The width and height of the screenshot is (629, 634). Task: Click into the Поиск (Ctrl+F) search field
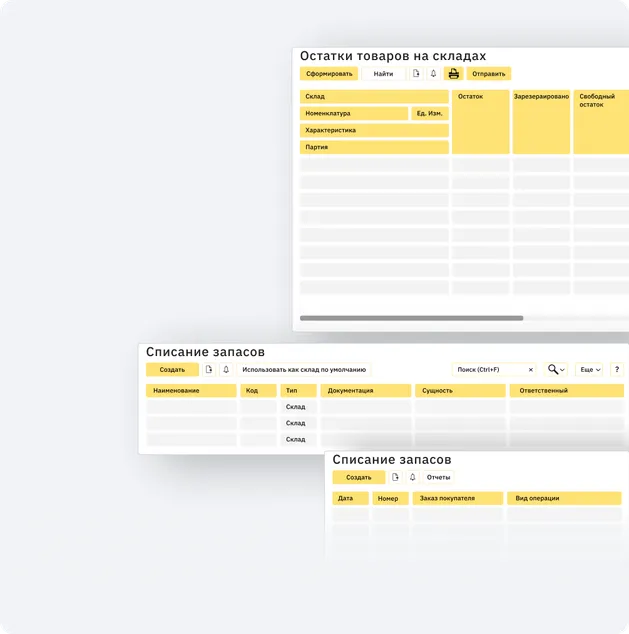(488, 370)
